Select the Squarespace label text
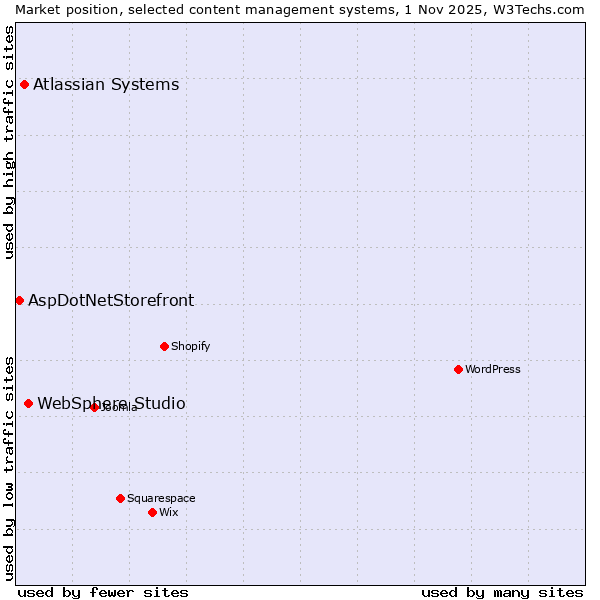This screenshot has height=600, width=600. (161, 498)
